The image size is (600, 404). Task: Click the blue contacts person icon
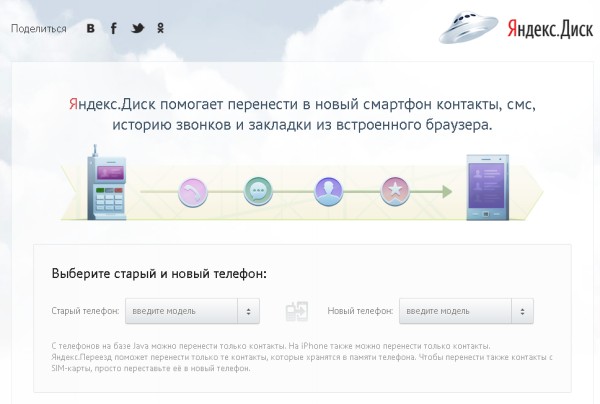click(328, 192)
